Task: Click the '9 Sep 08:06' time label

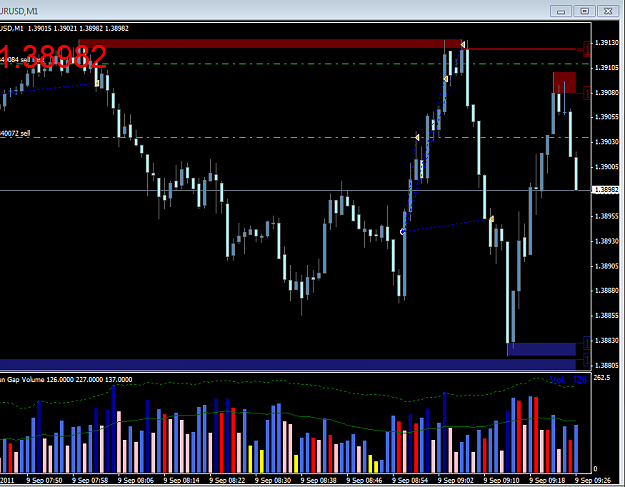Action: (x=136, y=480)
